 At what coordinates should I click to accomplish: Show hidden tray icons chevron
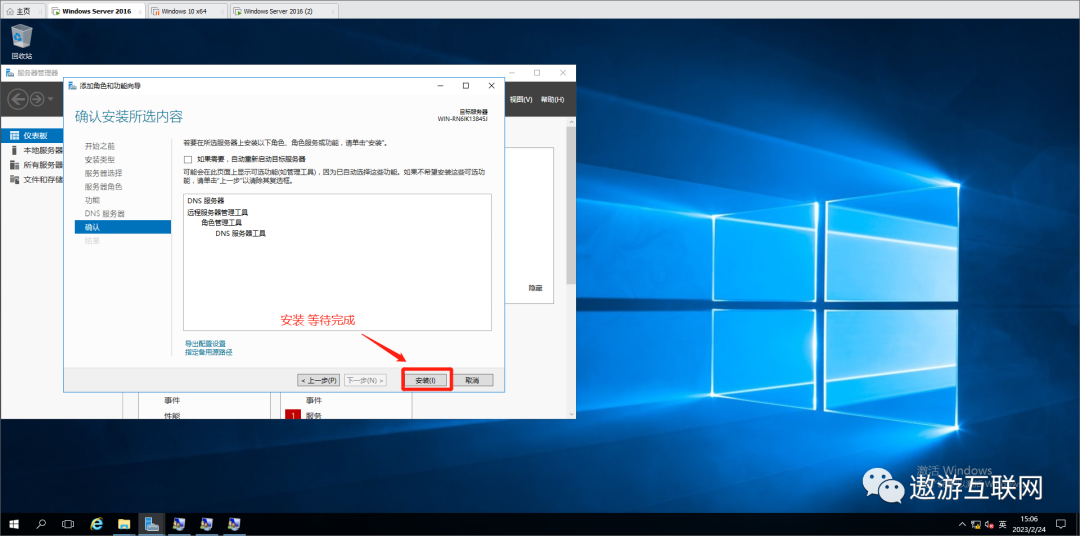[x=963, y=524]
